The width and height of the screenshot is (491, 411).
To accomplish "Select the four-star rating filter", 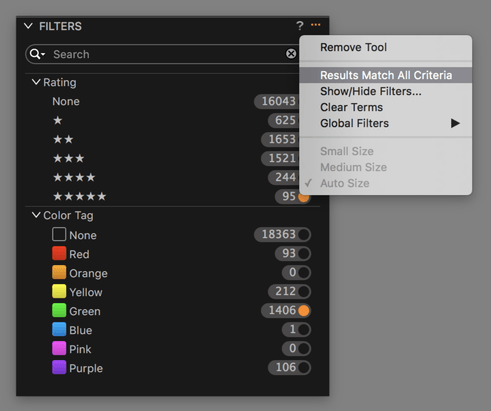I will point(74,177).
